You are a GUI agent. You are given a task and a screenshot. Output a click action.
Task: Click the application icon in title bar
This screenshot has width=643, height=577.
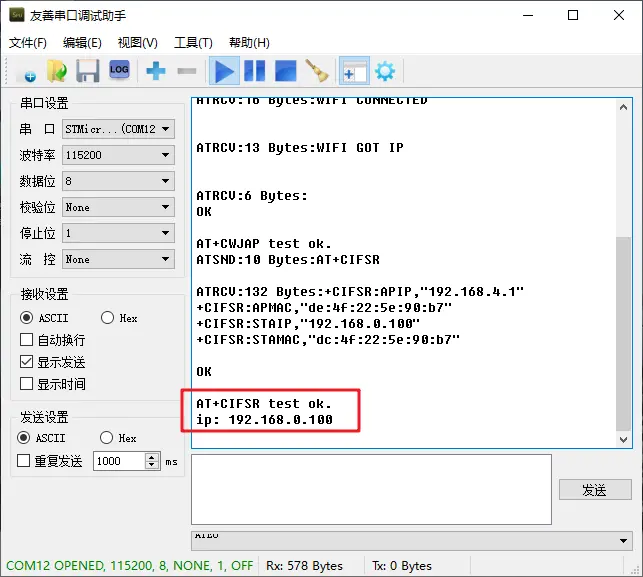tap(17, 15)
